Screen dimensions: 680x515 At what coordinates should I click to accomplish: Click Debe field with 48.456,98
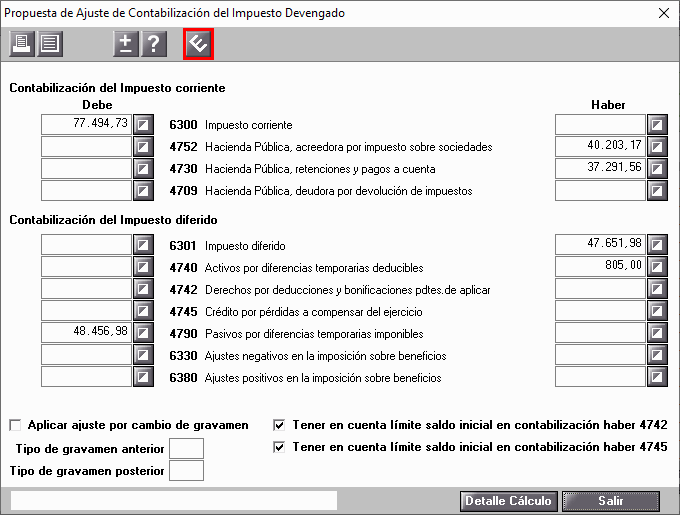86,333
